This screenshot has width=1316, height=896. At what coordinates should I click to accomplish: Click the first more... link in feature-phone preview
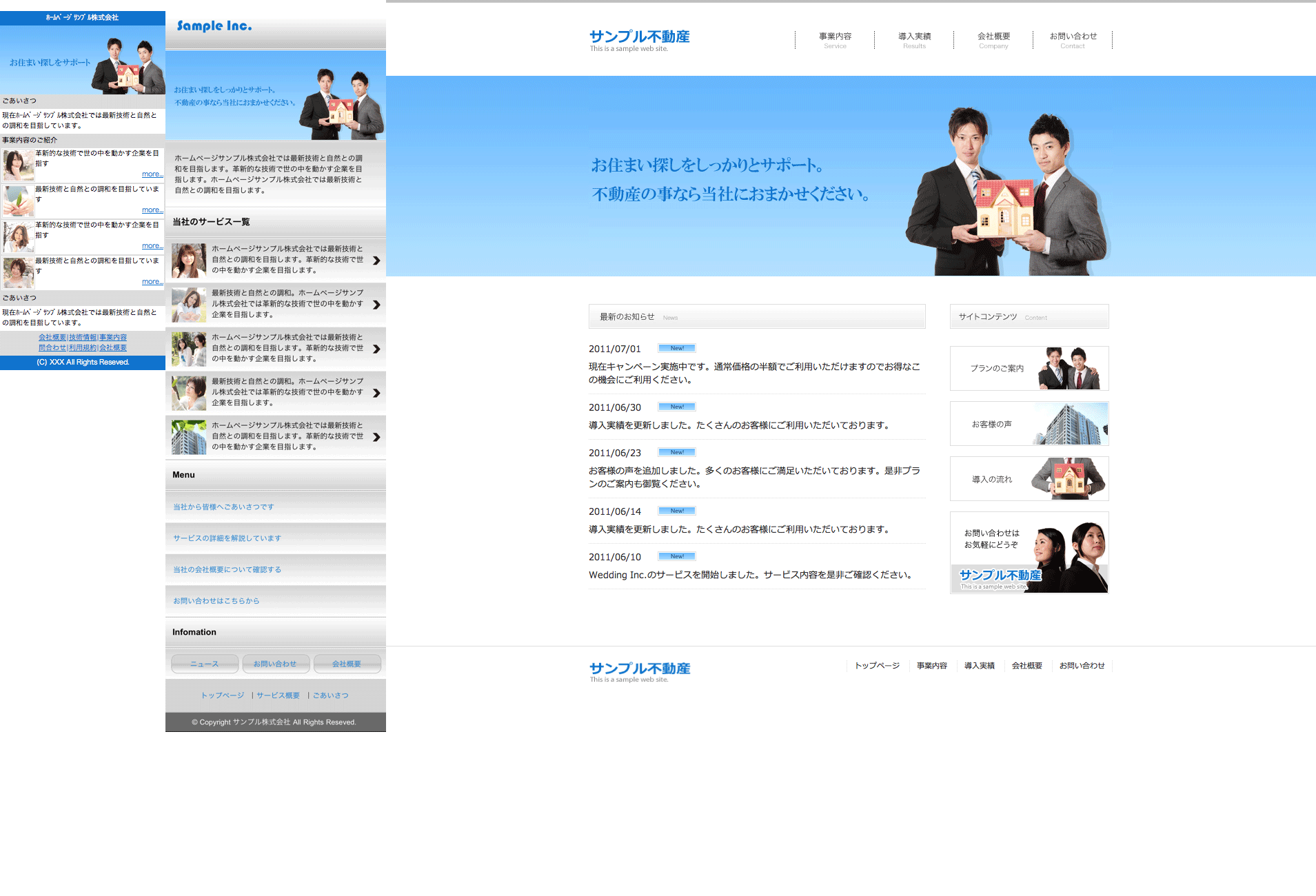tap(152, 174)
